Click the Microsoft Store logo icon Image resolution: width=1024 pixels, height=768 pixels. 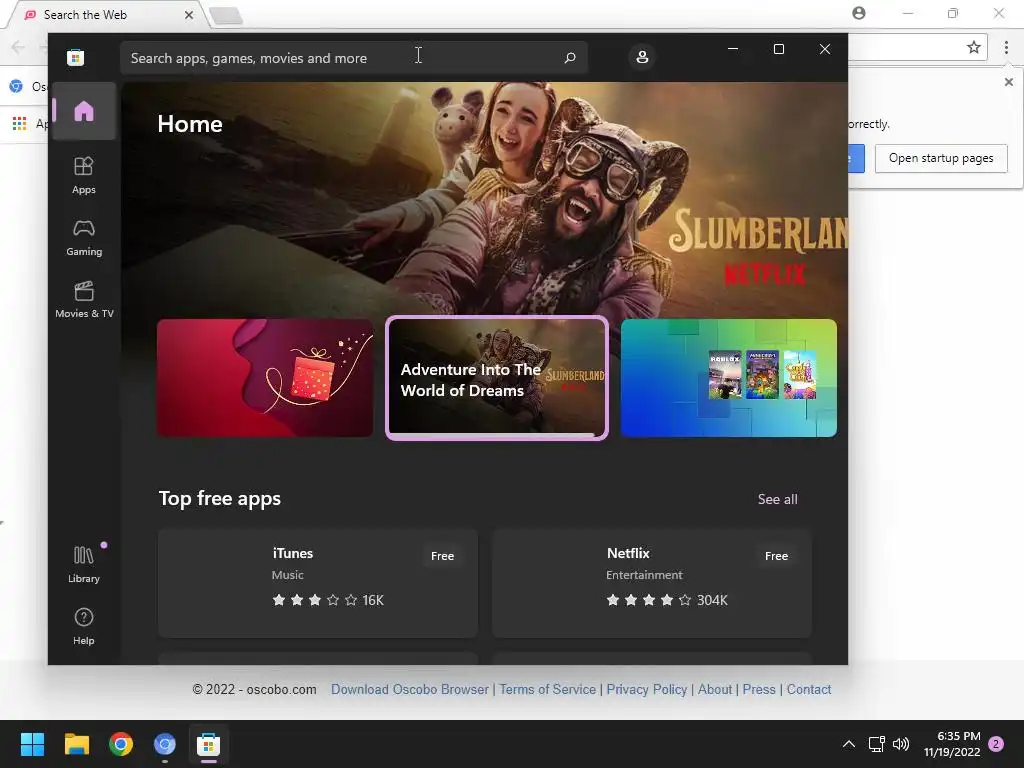pos(75,57)
